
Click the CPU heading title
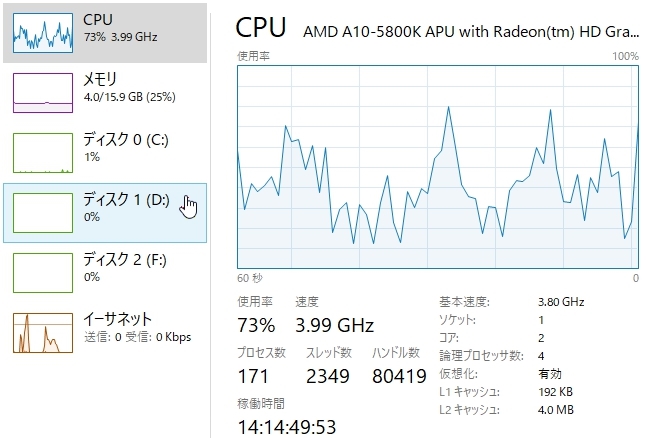point(261,27)
